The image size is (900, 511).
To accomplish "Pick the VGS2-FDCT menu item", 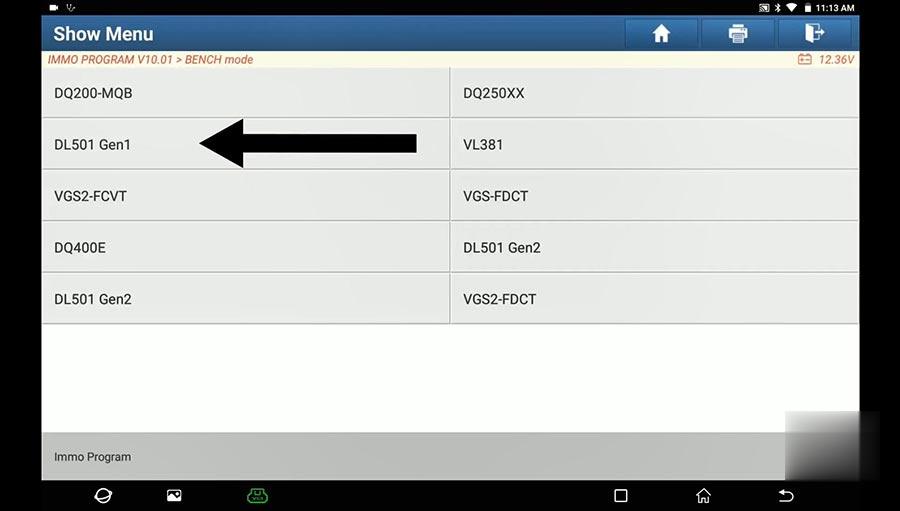I will click(654, 299).
